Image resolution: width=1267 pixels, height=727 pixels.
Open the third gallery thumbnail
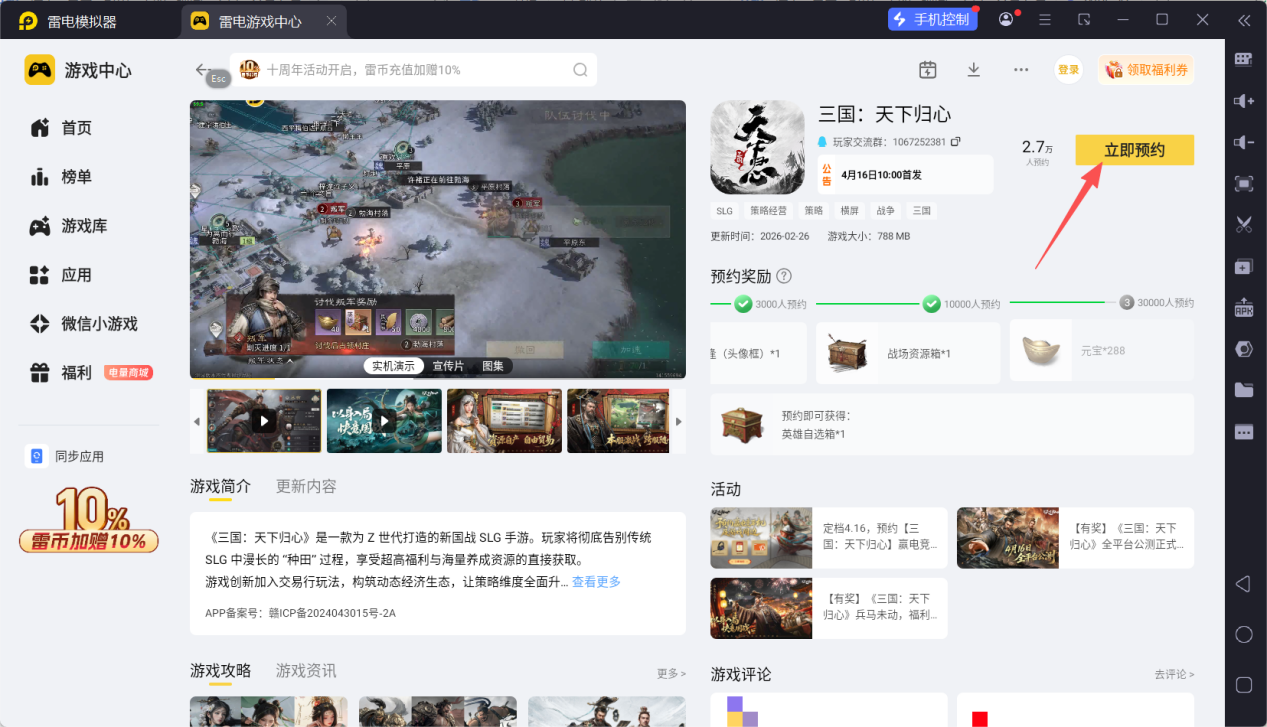point(504,421)
